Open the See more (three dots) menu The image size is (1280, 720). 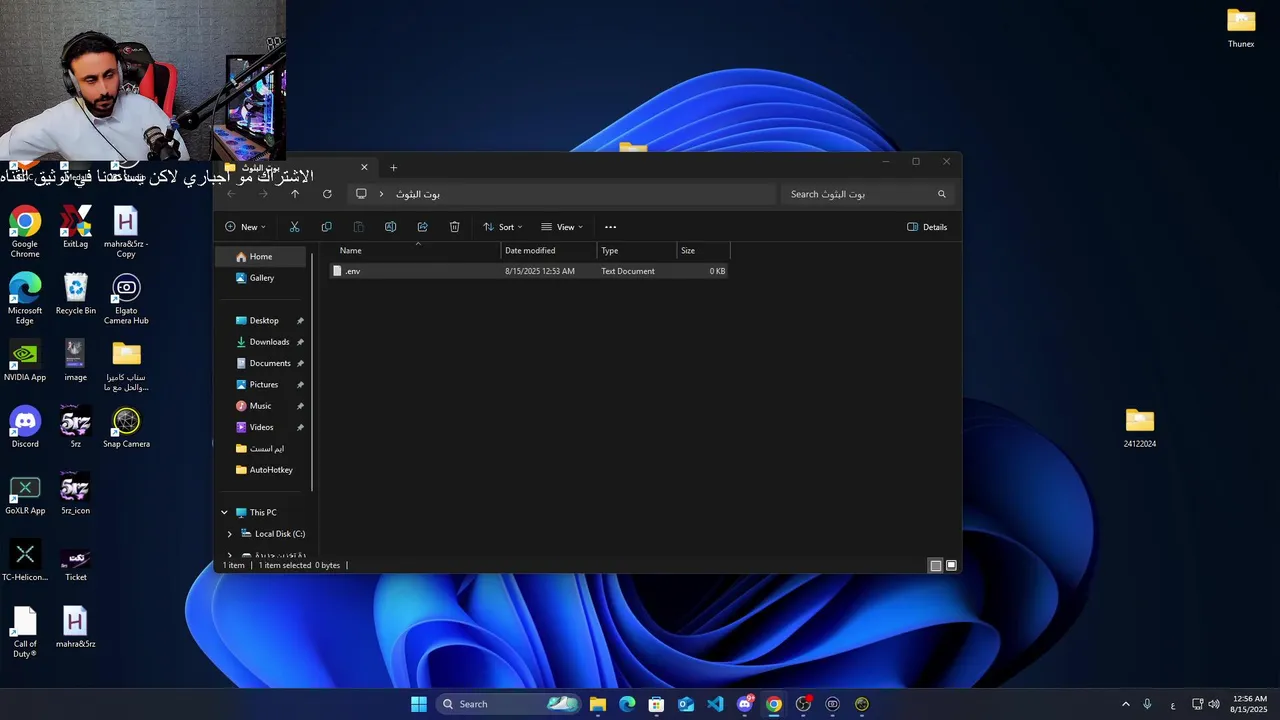pos(610,227)
